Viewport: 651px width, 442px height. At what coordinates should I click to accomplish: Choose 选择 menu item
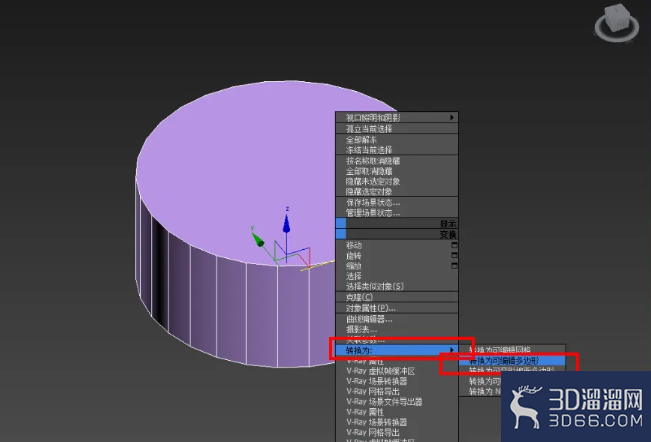397,276
